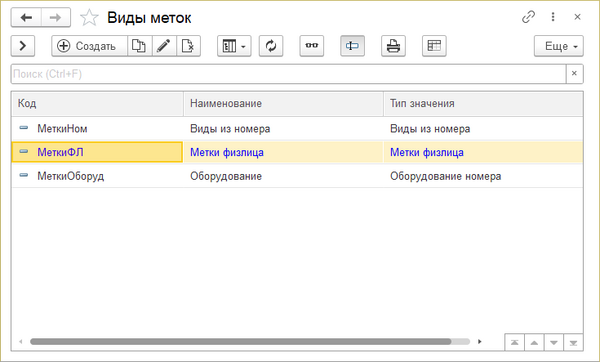
Task: Click the МеткиФЛ row item icon
Action: 24,152
